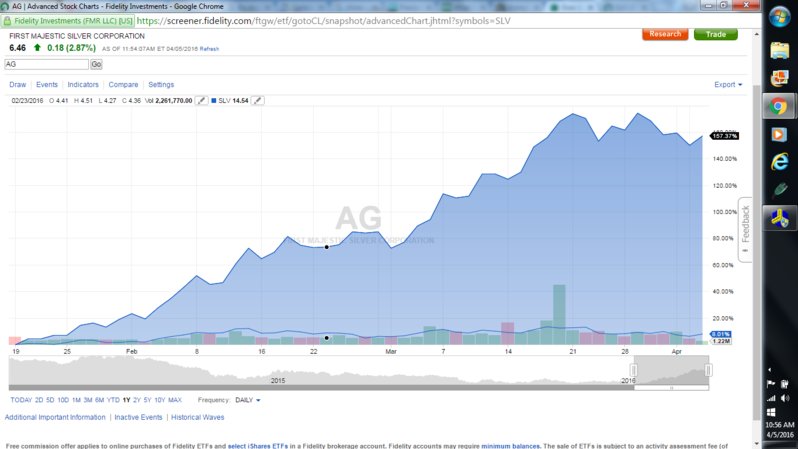Select the 10D time range
The image size is (798, 449).
pyautogui.click(x=63, y=400)
